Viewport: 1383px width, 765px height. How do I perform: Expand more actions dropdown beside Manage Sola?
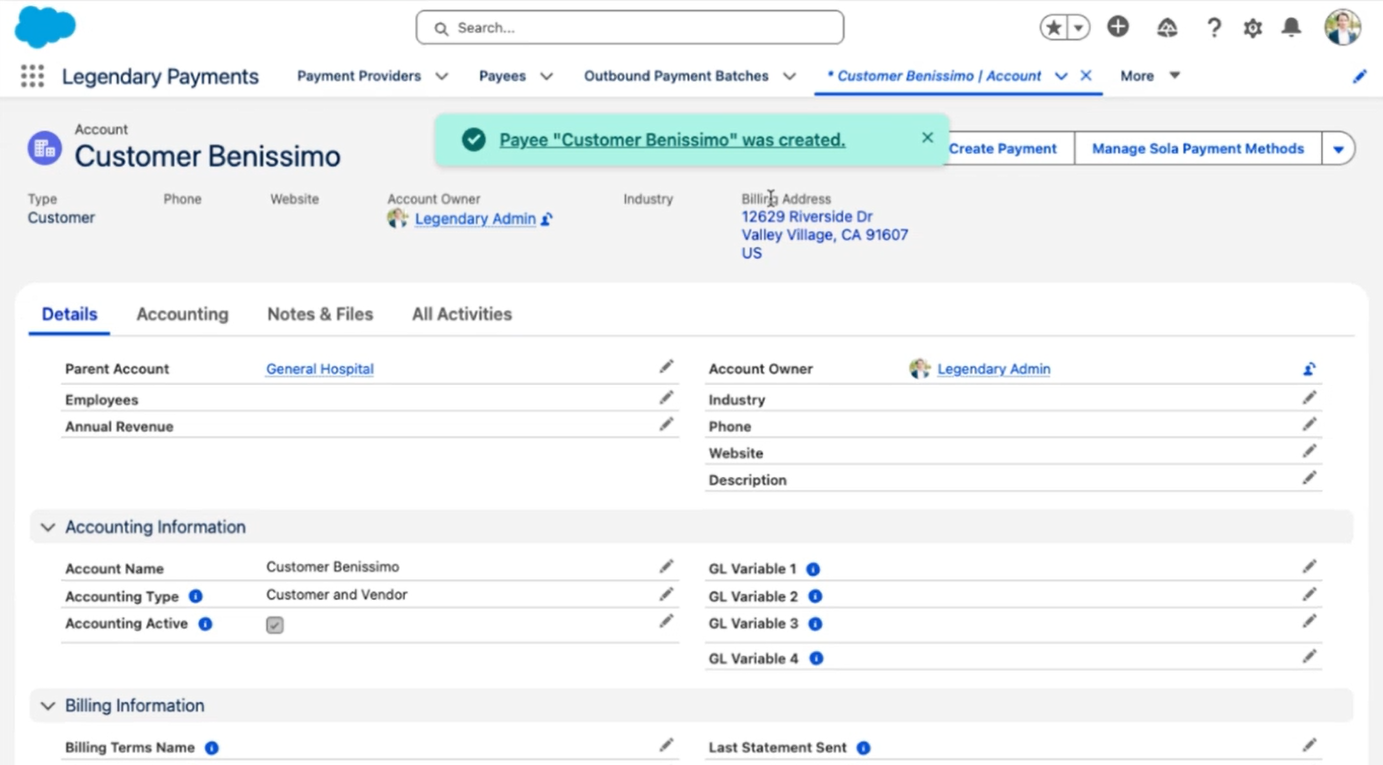coord(1338,149)
